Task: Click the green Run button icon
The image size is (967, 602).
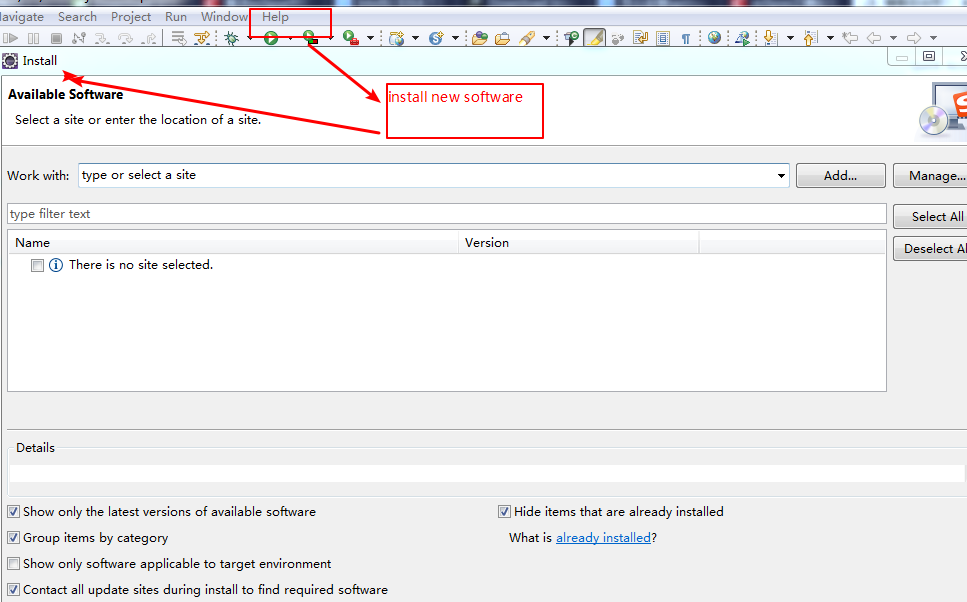Action: click(271, 38)
